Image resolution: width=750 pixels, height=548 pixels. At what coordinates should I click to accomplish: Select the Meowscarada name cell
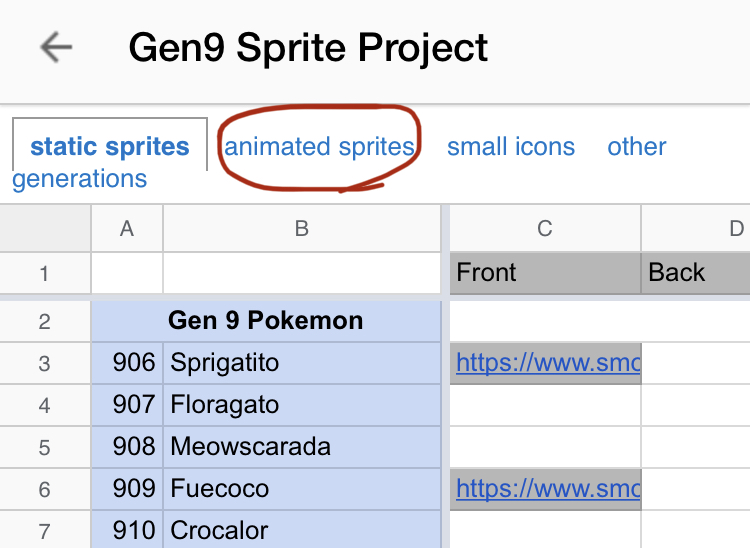pos(302,447)
